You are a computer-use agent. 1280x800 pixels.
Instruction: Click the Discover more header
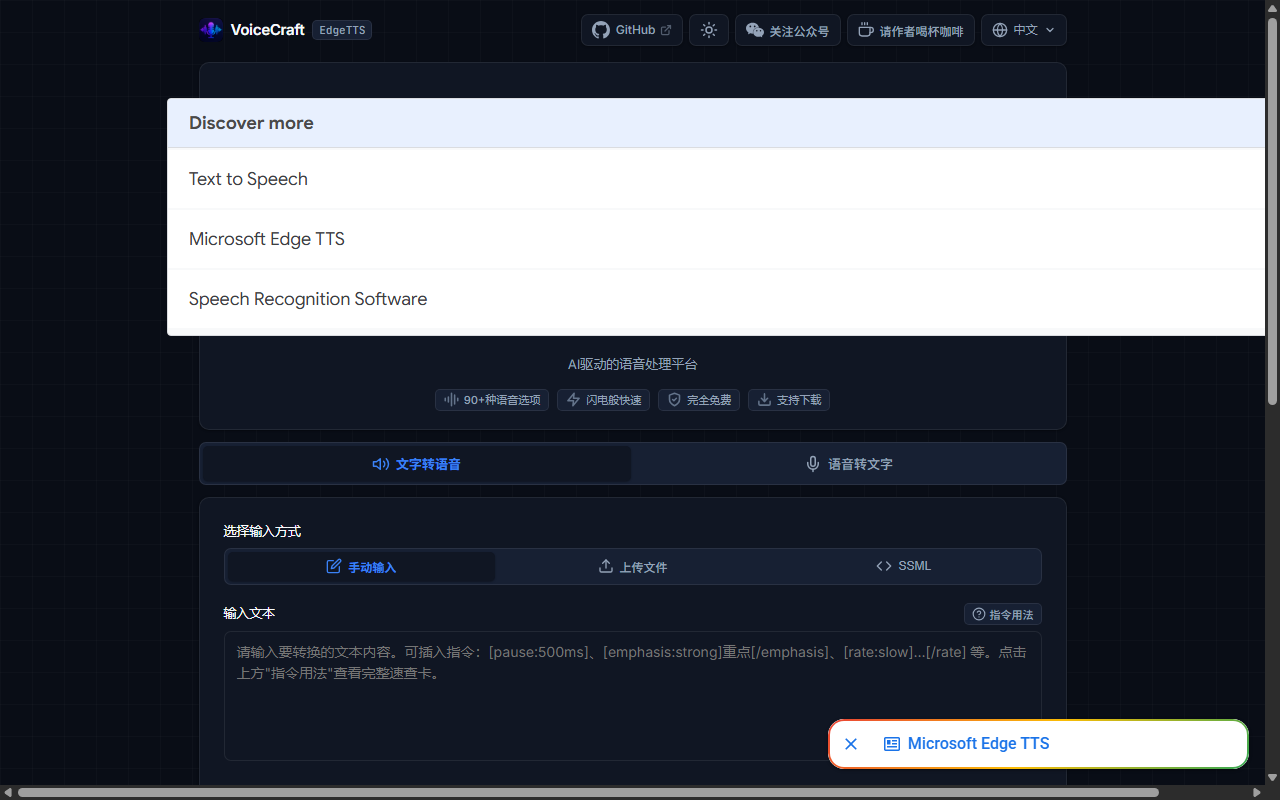[x=716, y=123]
